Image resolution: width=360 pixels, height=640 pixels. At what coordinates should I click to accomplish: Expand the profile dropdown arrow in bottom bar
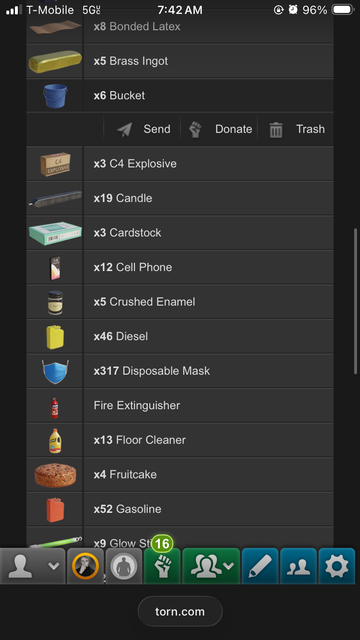(54, 566)
